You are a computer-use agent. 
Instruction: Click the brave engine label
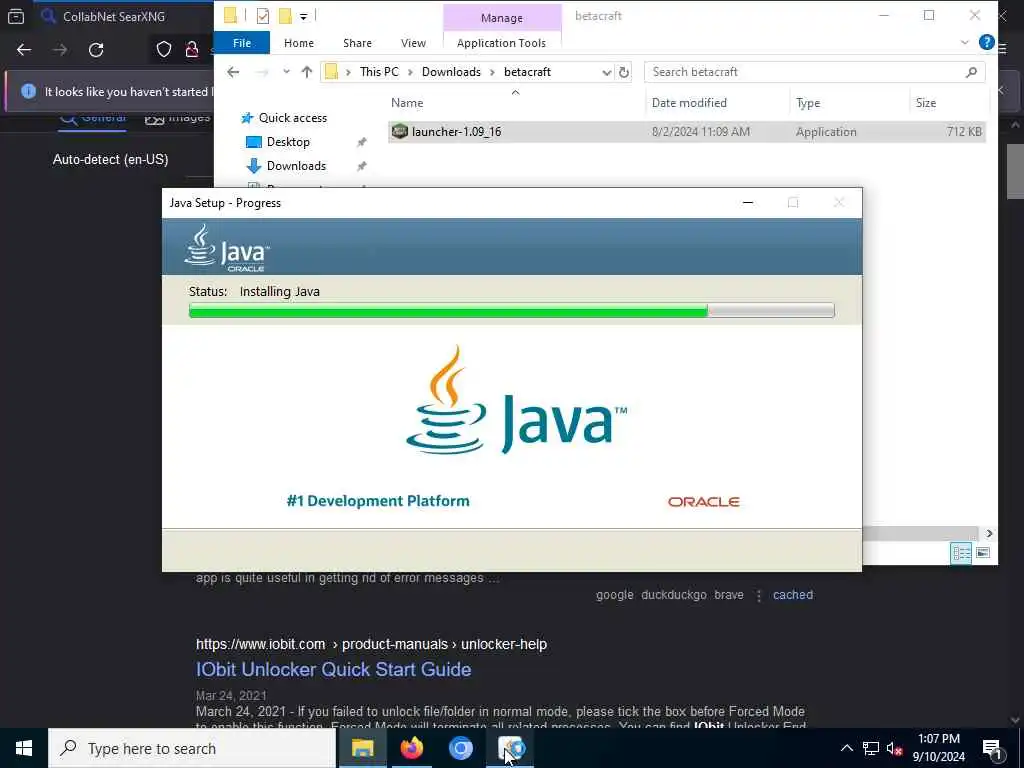point(729,595)
